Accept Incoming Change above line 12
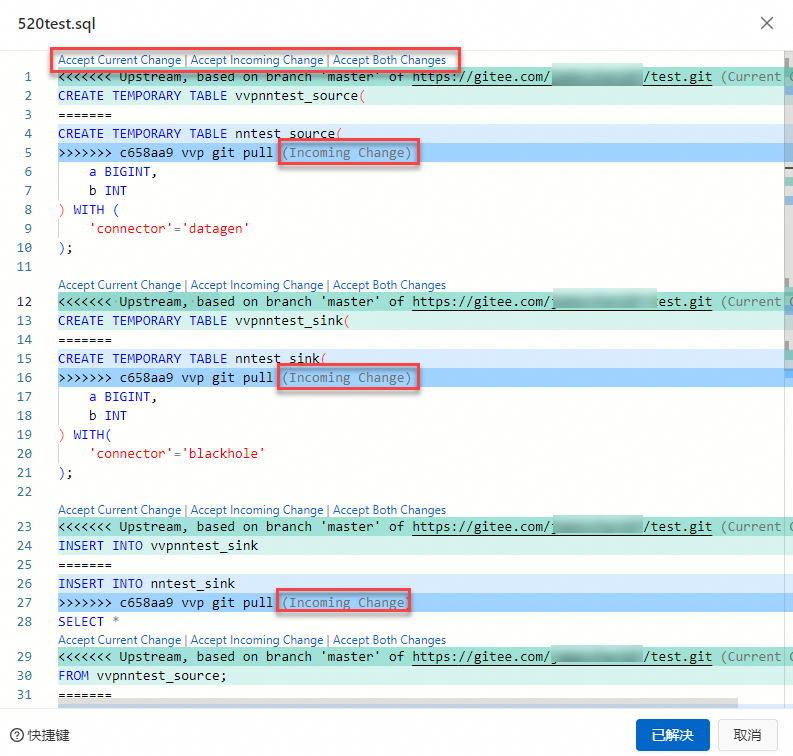793x756 pixels. [257, 285]
